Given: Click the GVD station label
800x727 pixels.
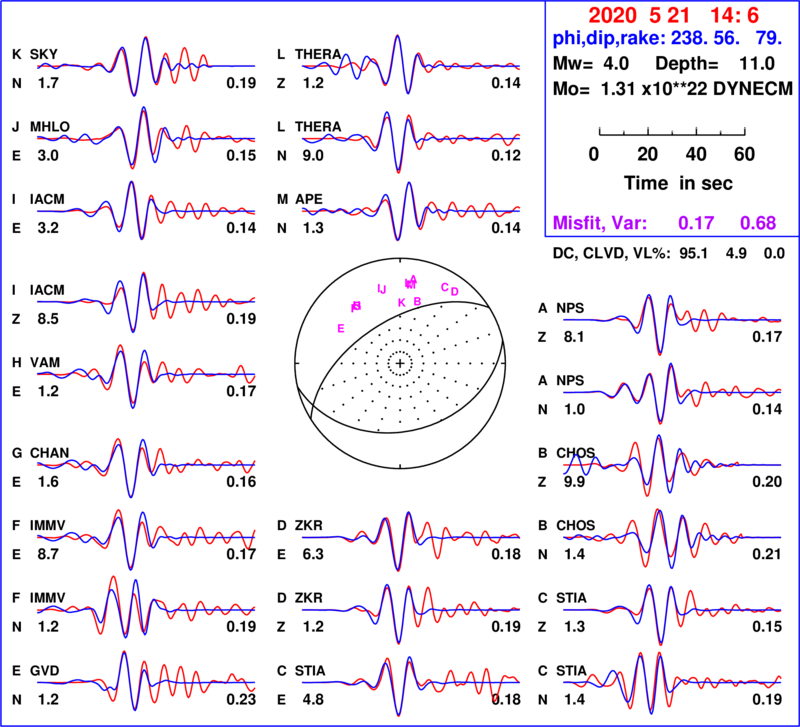Looking at the screenshot, I should pyautogui.click(x=44, y=670).
